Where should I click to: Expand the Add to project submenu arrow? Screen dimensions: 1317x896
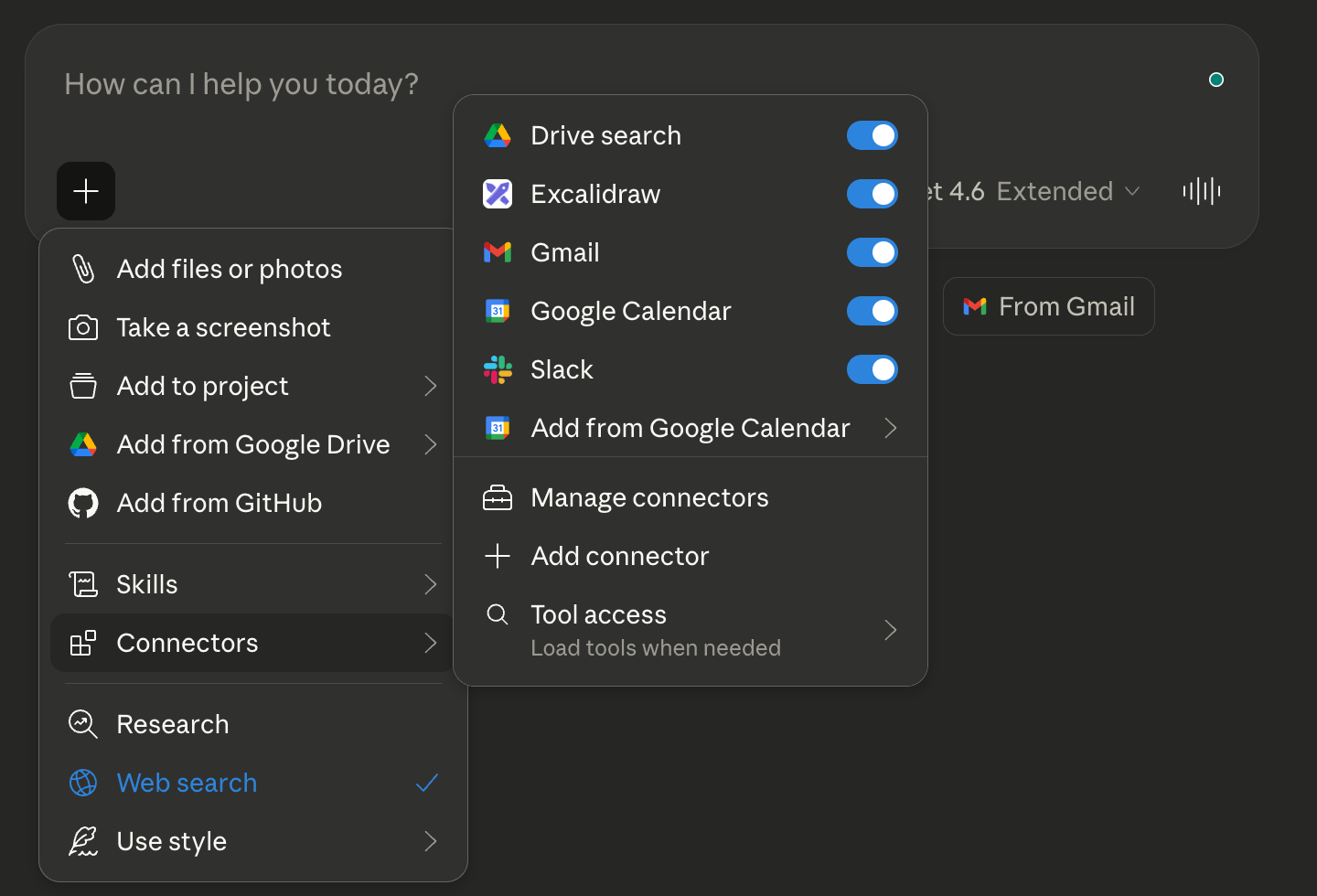431,386
